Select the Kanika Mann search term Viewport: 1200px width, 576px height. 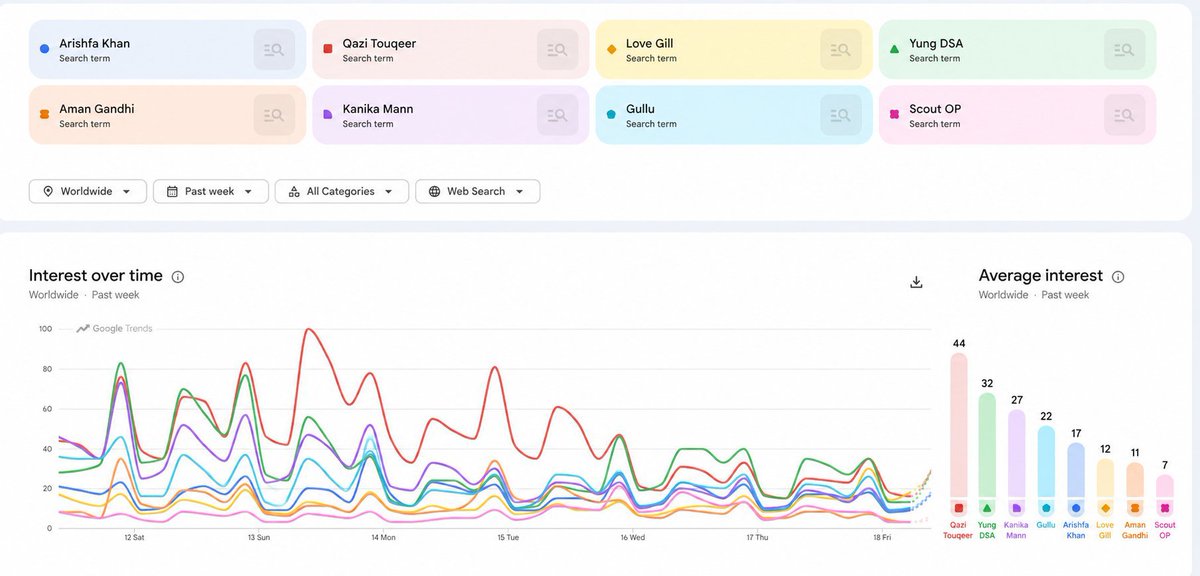coord(451,115)
